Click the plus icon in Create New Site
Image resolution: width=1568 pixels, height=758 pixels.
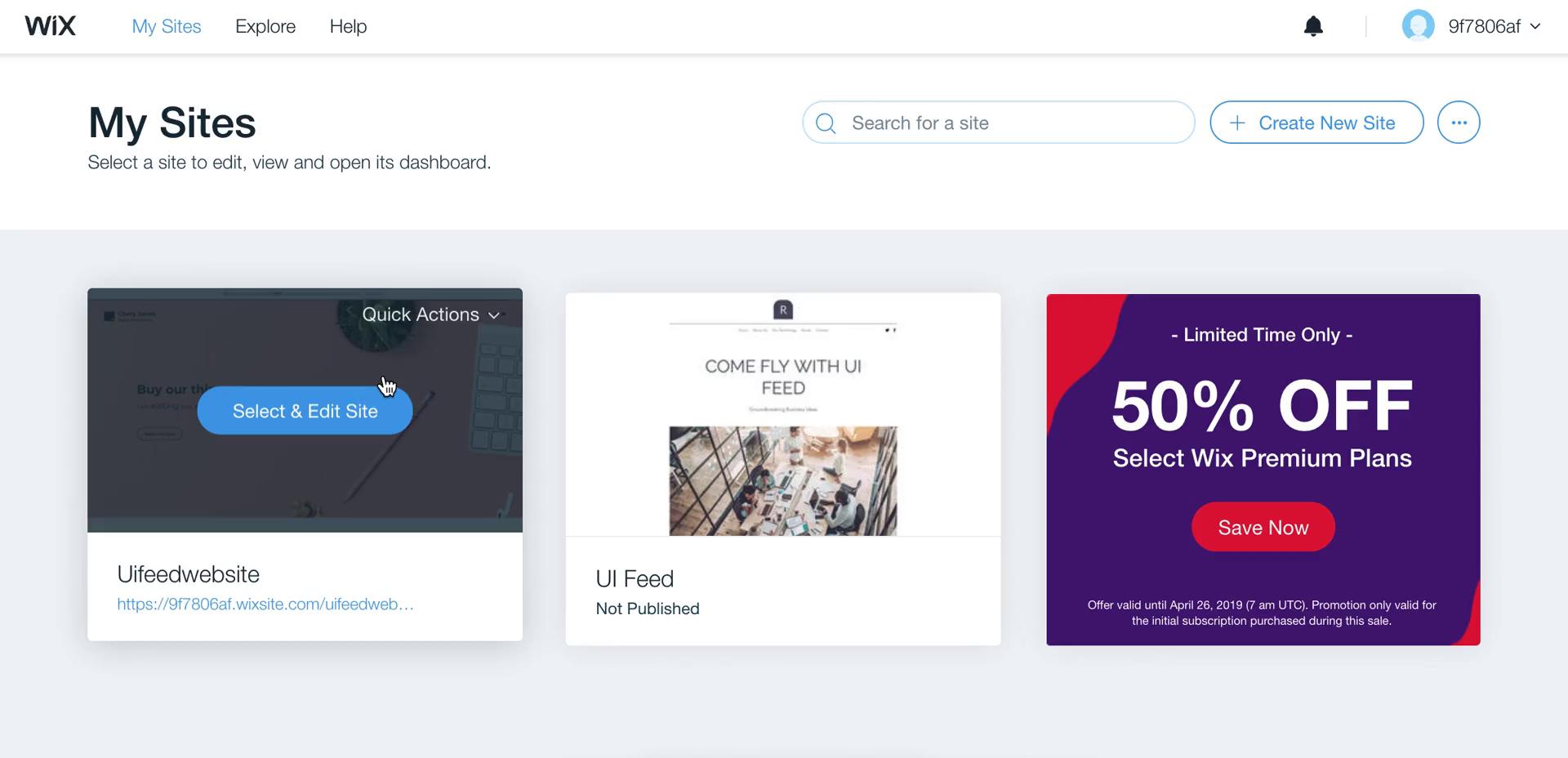coord(1237,123)
